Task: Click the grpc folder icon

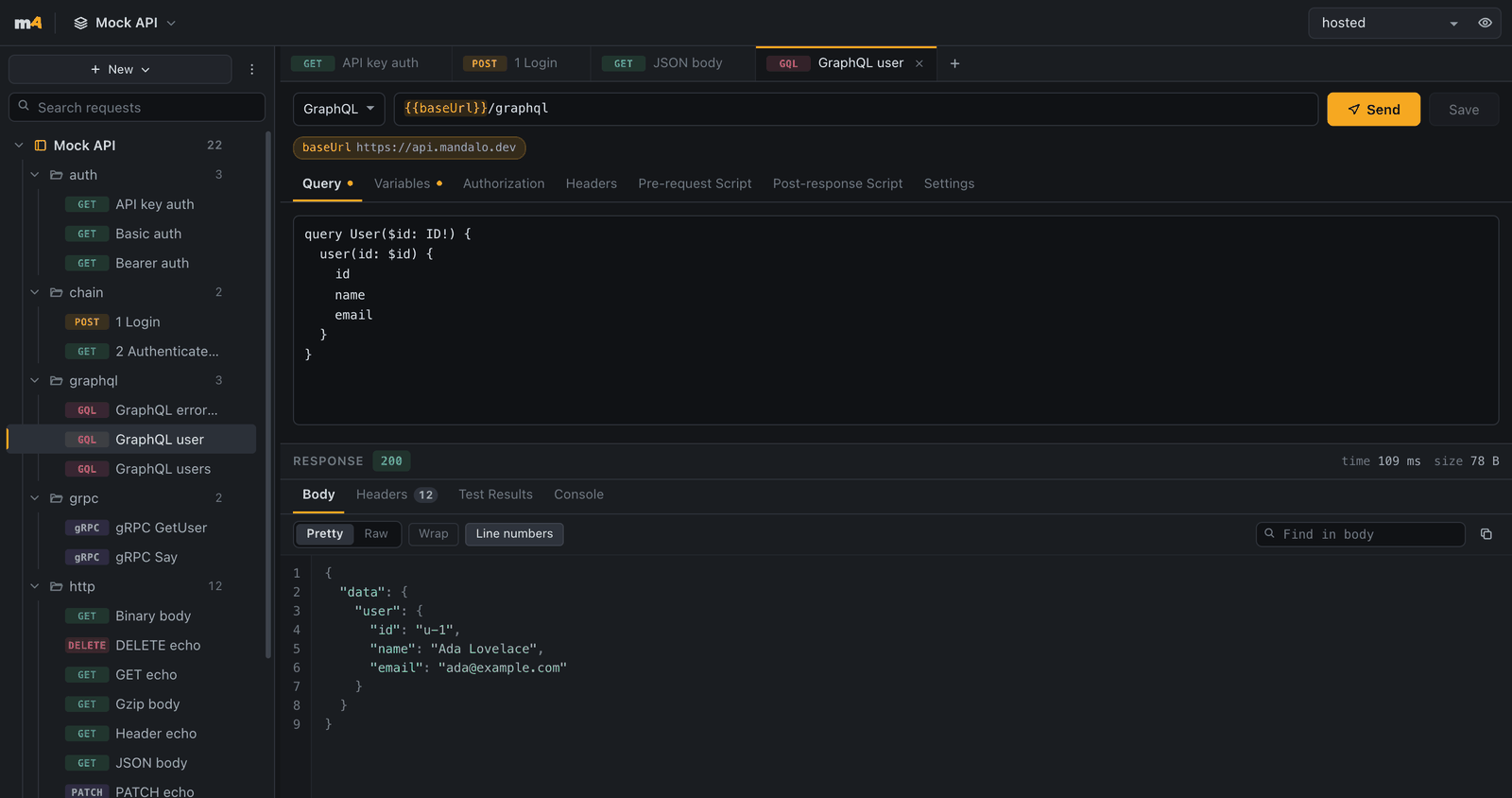Action: pyautogui.click(x=57, y=498)
